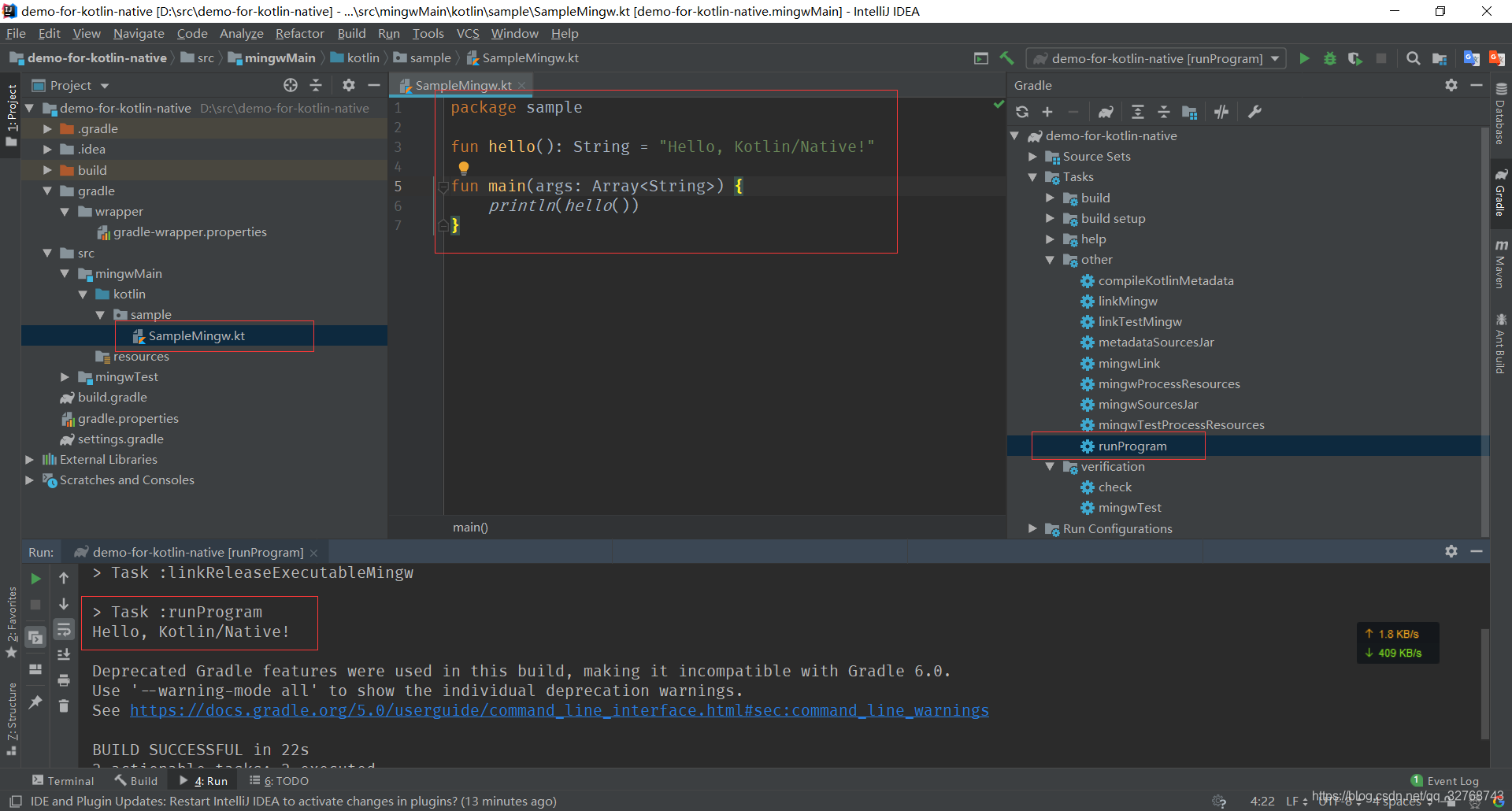Open the Build tool window tab
1512x811 pixels.
point(135,780)
